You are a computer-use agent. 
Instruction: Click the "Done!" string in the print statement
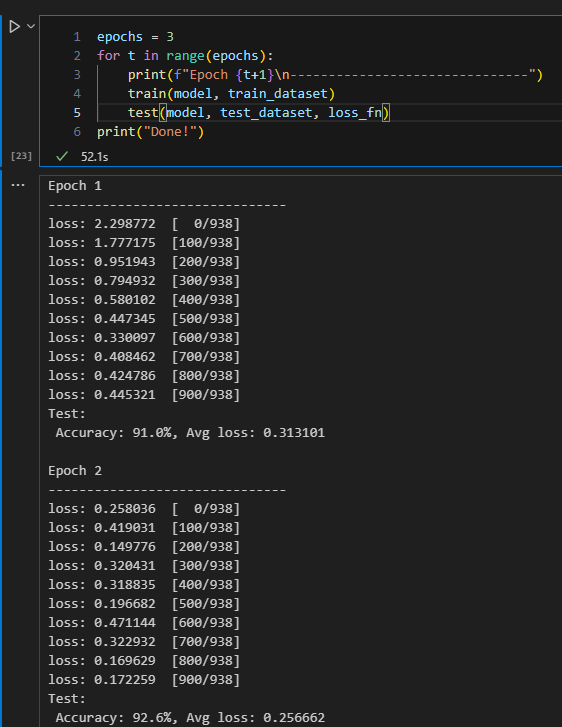tap(170, 132)
